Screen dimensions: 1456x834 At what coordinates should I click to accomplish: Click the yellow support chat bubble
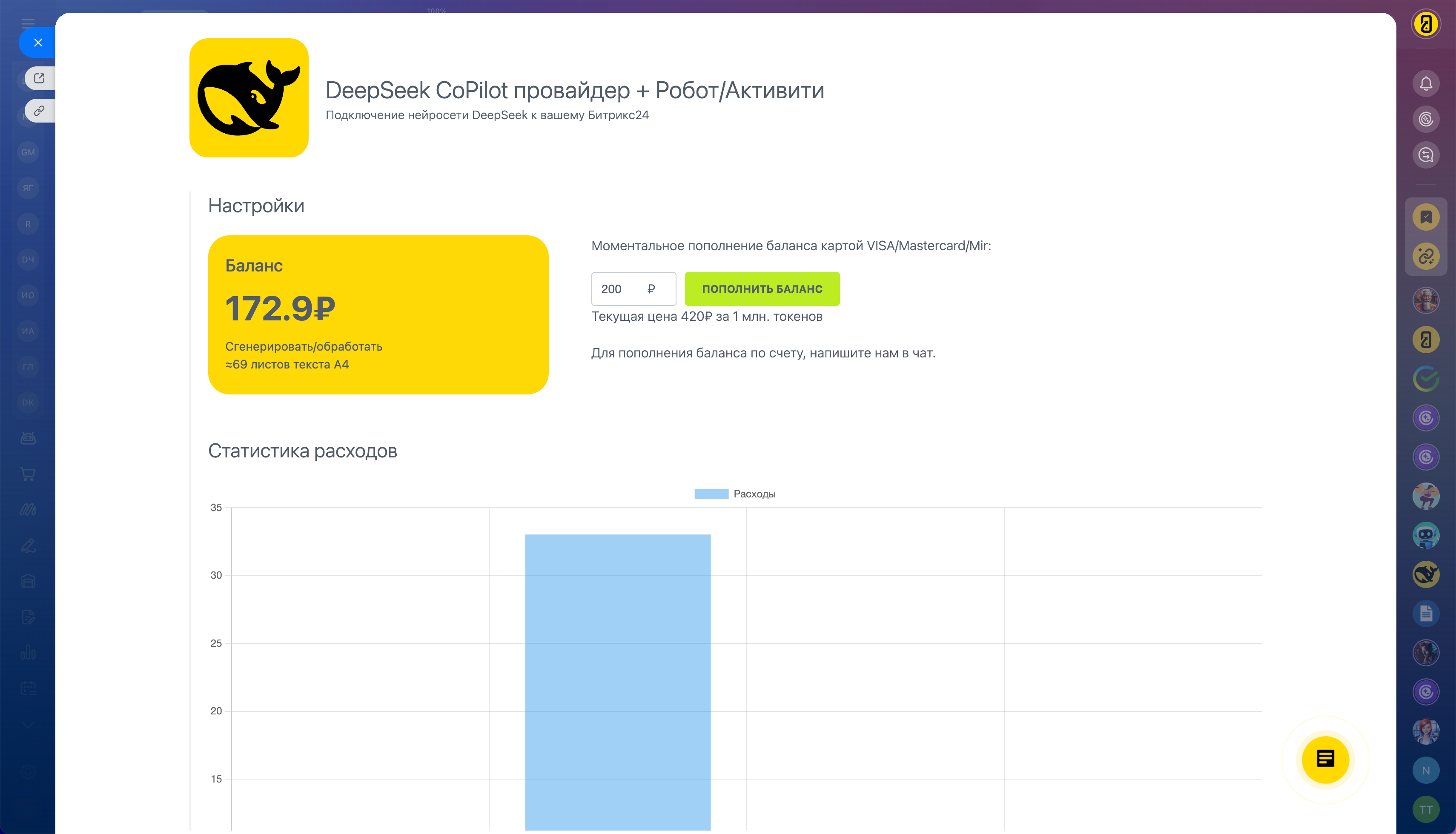[1325, 760]
